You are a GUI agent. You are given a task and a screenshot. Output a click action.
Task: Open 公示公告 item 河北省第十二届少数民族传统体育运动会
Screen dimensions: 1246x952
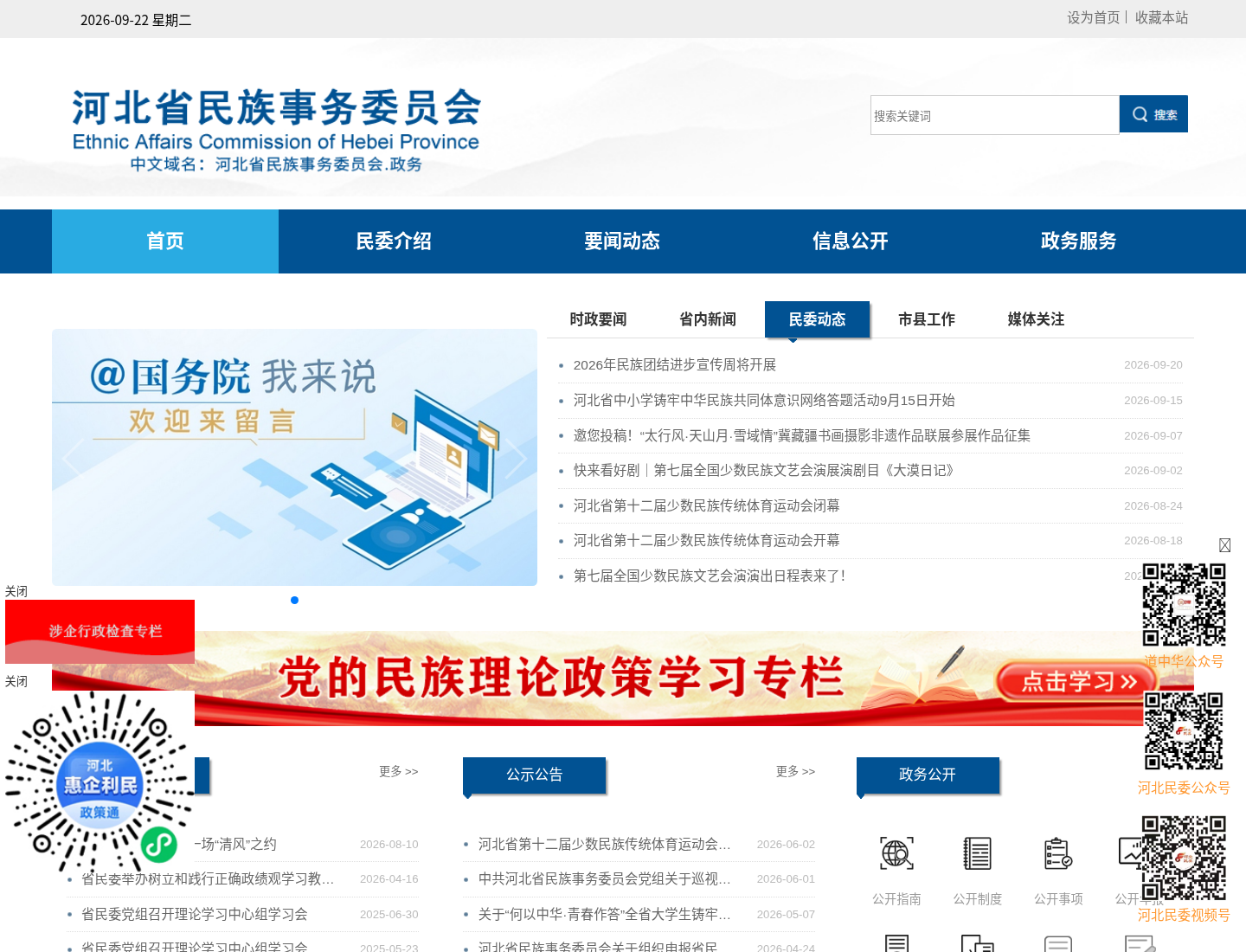tap(605, 845)
